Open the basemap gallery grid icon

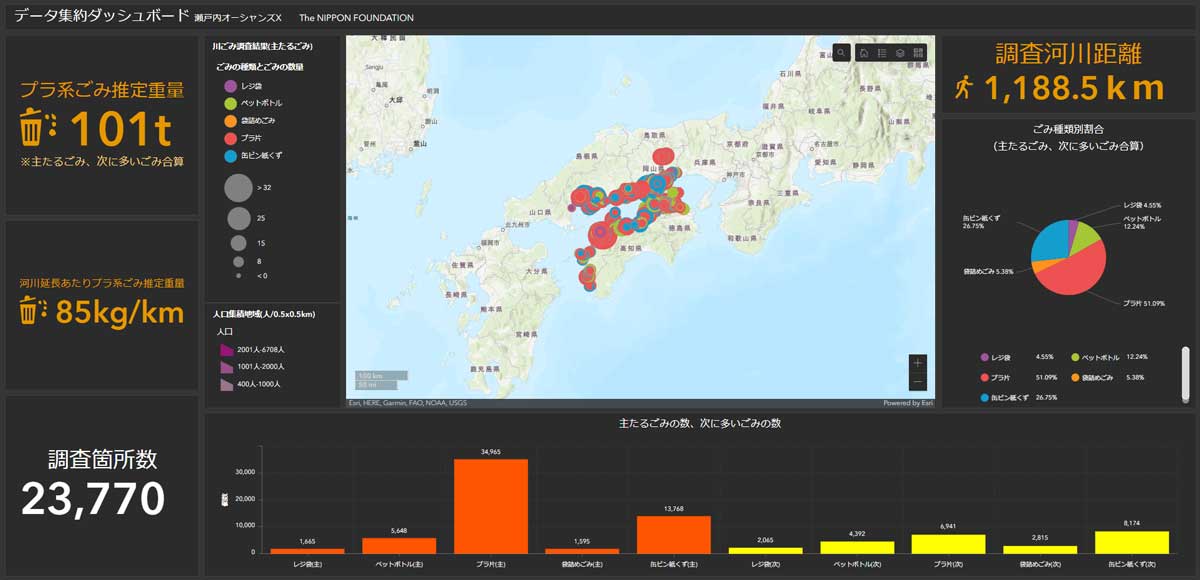pos(918,53)
